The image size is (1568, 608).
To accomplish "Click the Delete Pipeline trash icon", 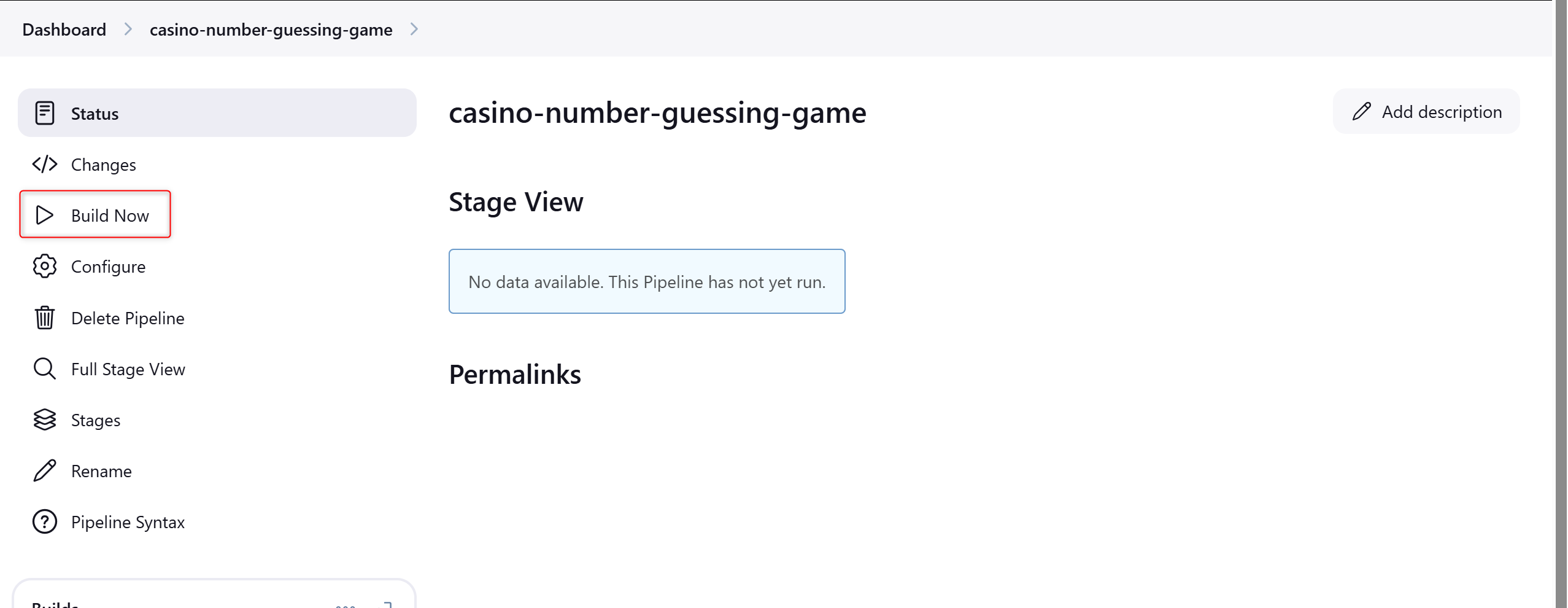I will [45, 318].
